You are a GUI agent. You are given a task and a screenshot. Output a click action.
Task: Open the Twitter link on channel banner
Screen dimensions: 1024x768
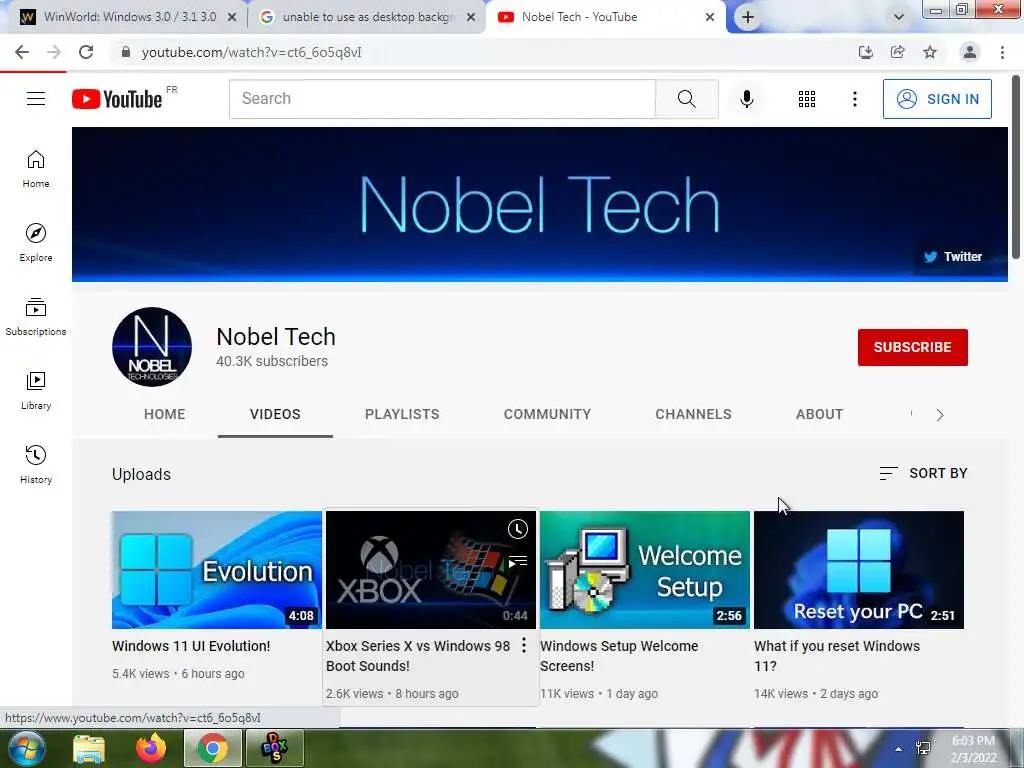pos(953,257)
